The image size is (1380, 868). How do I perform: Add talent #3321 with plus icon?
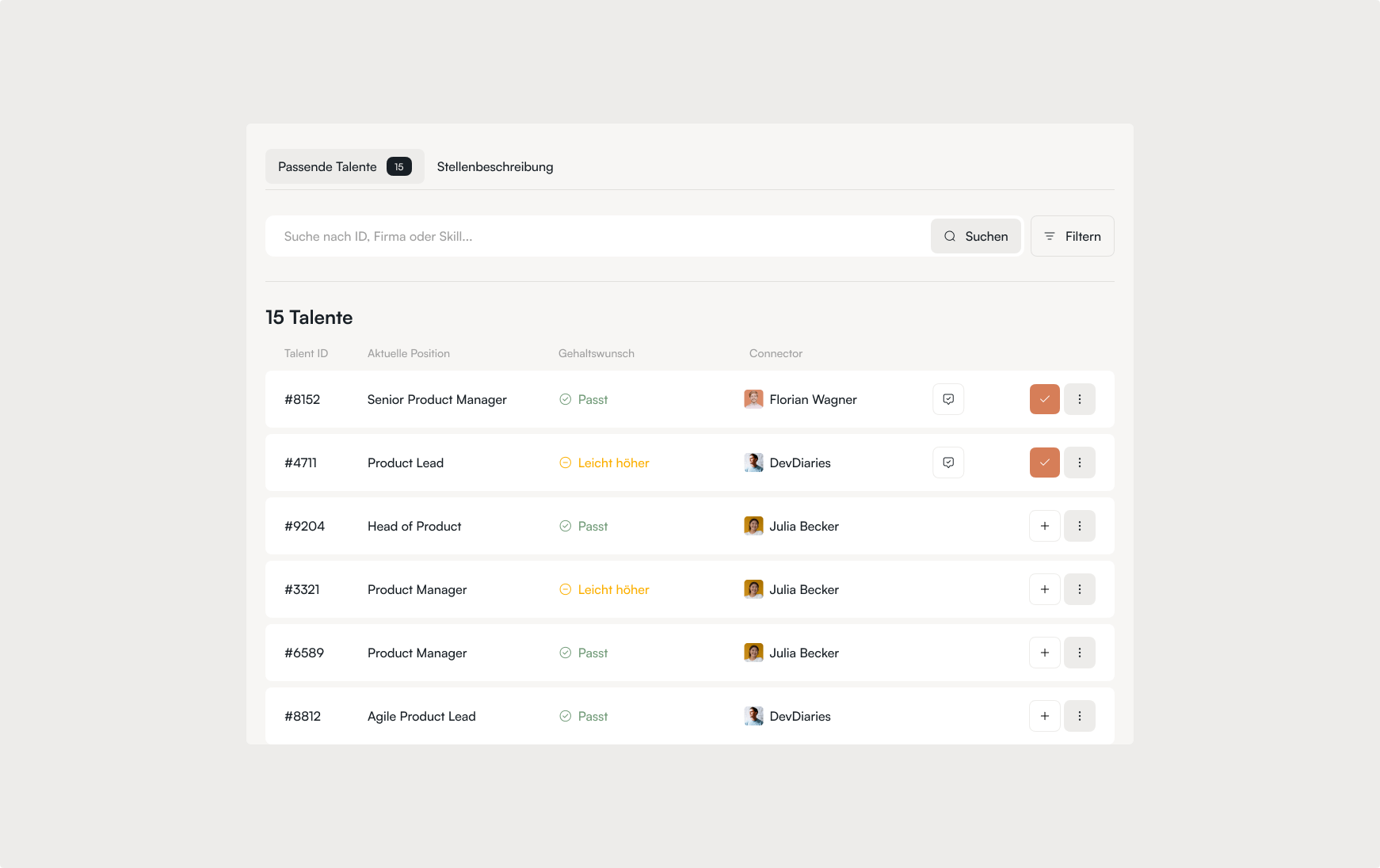[1044, 589]
